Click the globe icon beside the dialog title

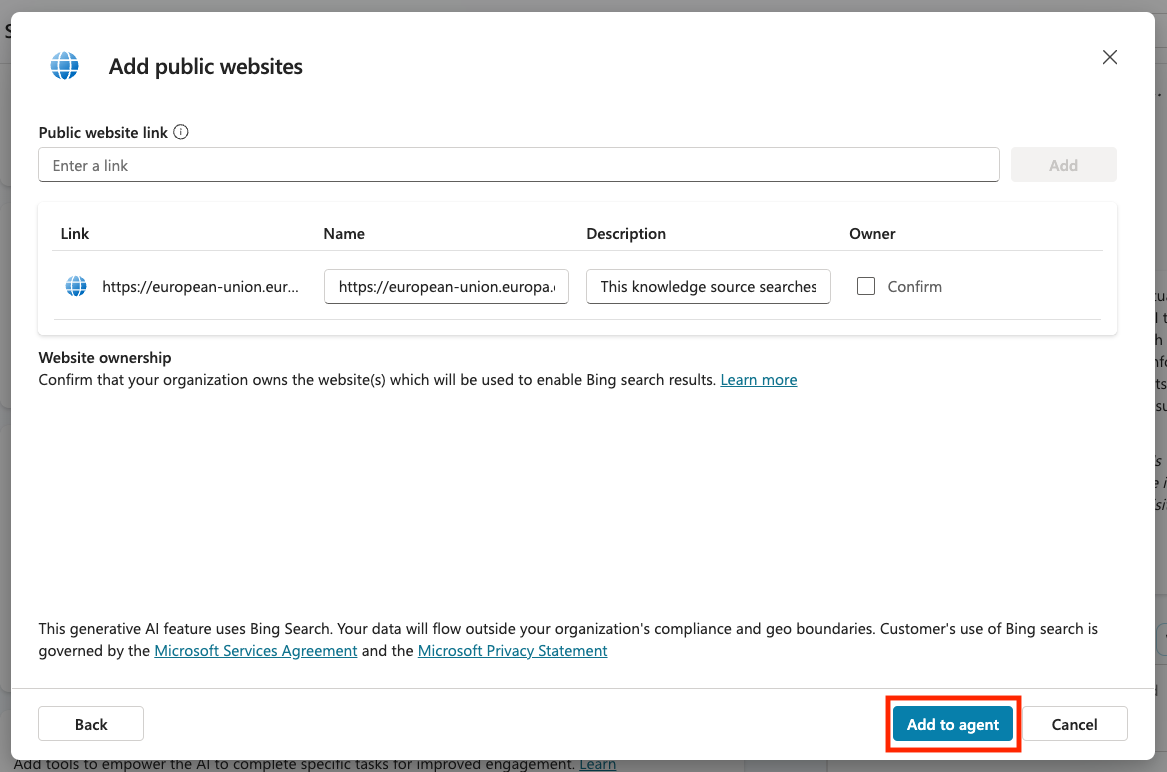pos(65,66)
